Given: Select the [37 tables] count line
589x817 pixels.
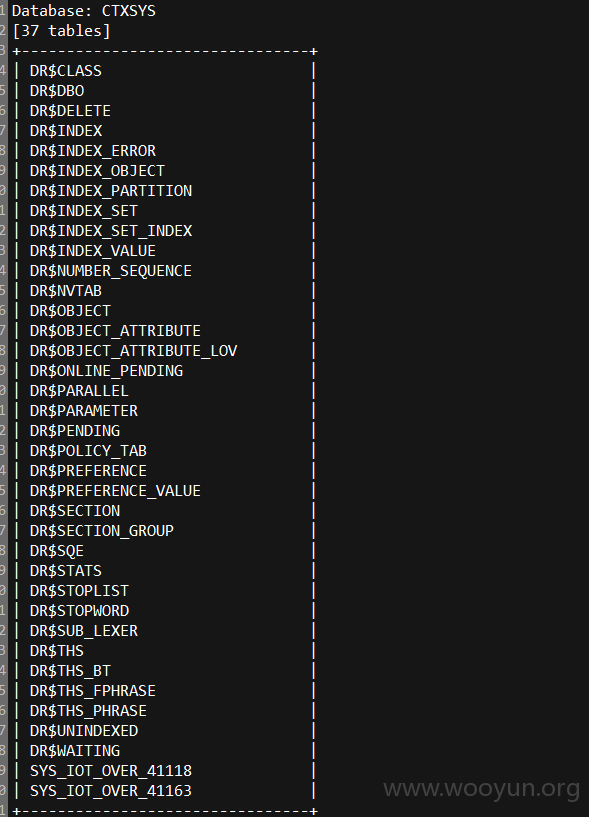Looking at the screenshot, I should coord(61,31).
